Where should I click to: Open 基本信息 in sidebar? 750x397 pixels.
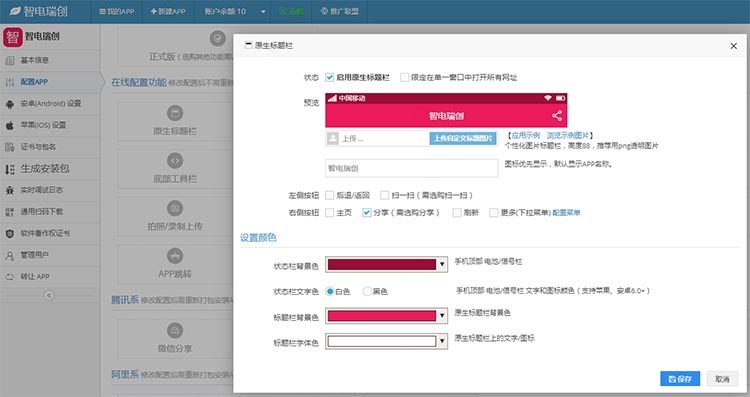click(50, 60)
